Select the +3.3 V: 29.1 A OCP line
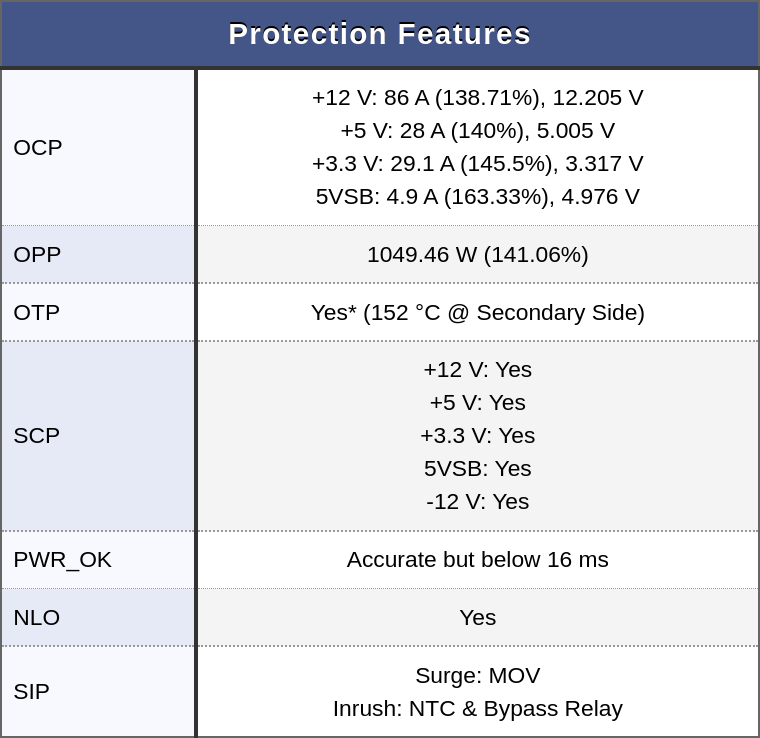 [477, 163]
